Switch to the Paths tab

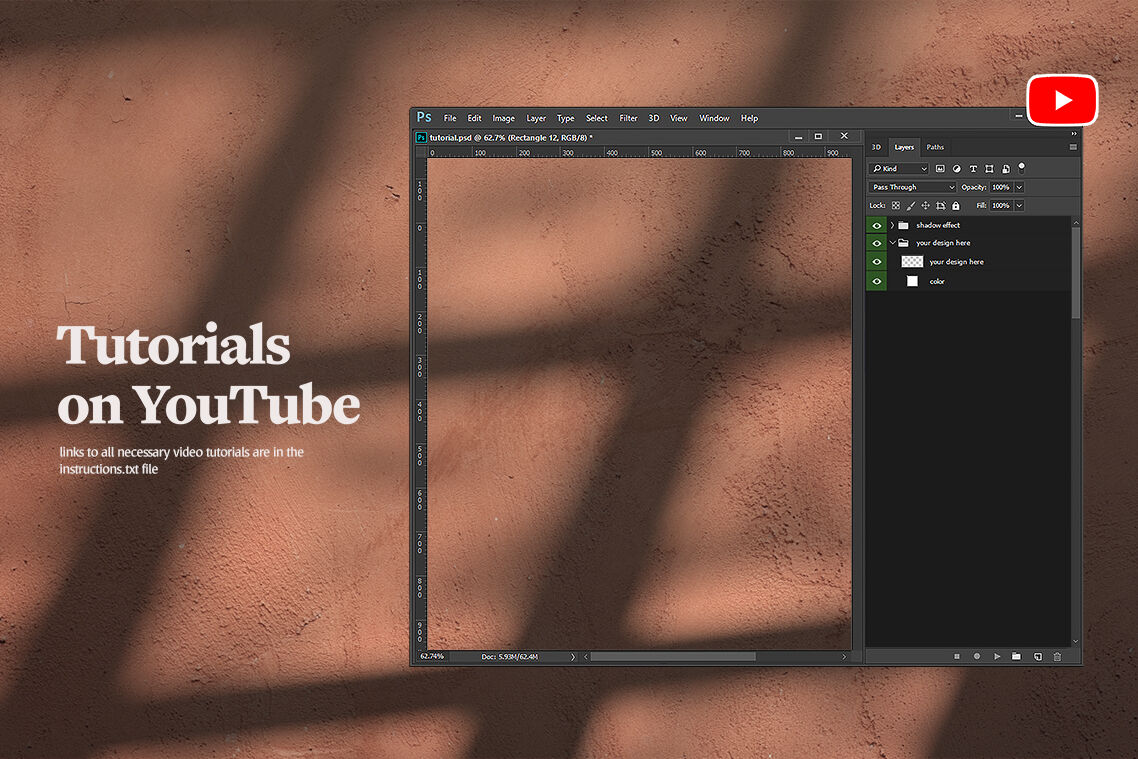pyautogui.click(x=935, y=147)
